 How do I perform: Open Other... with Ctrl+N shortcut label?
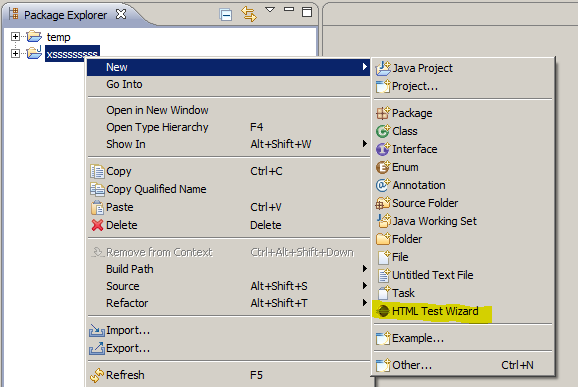point(463,365)
